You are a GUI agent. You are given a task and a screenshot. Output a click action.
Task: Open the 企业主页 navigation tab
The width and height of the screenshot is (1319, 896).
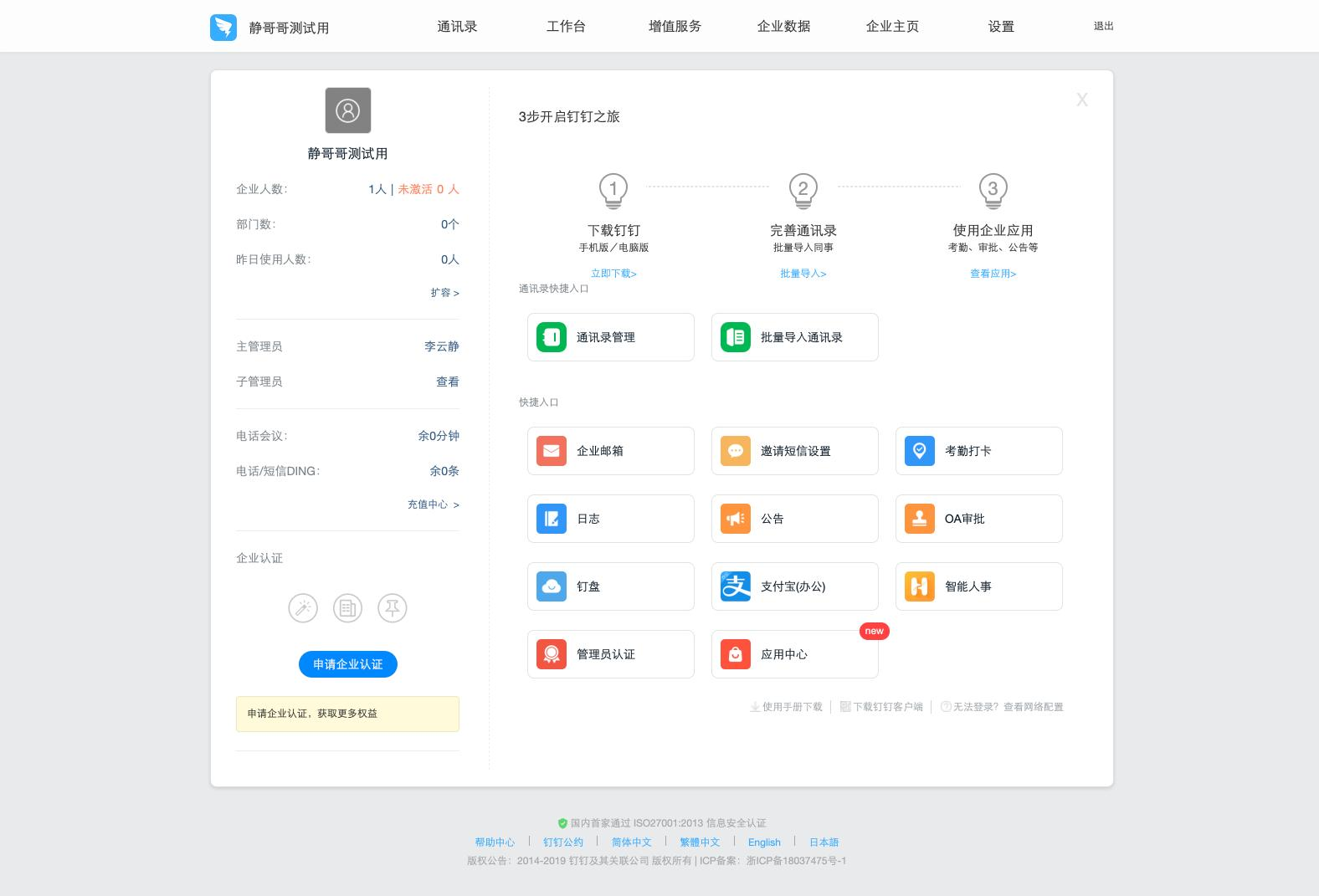click(x=892, y=27)
